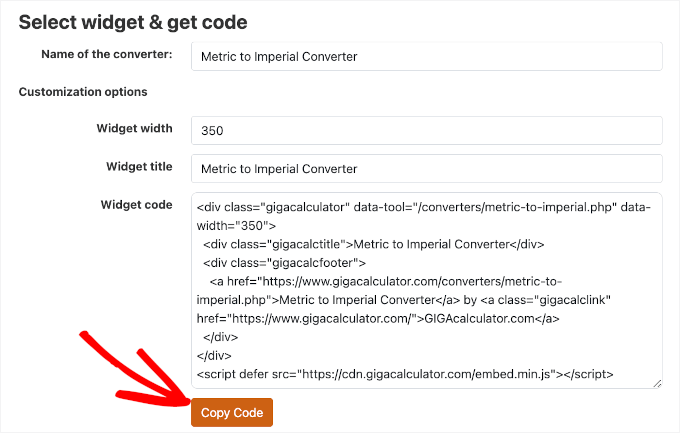This screenshot has width=680, height=433.
Task: Click the "Widget title" label
Action: click(x=139, y=166)
